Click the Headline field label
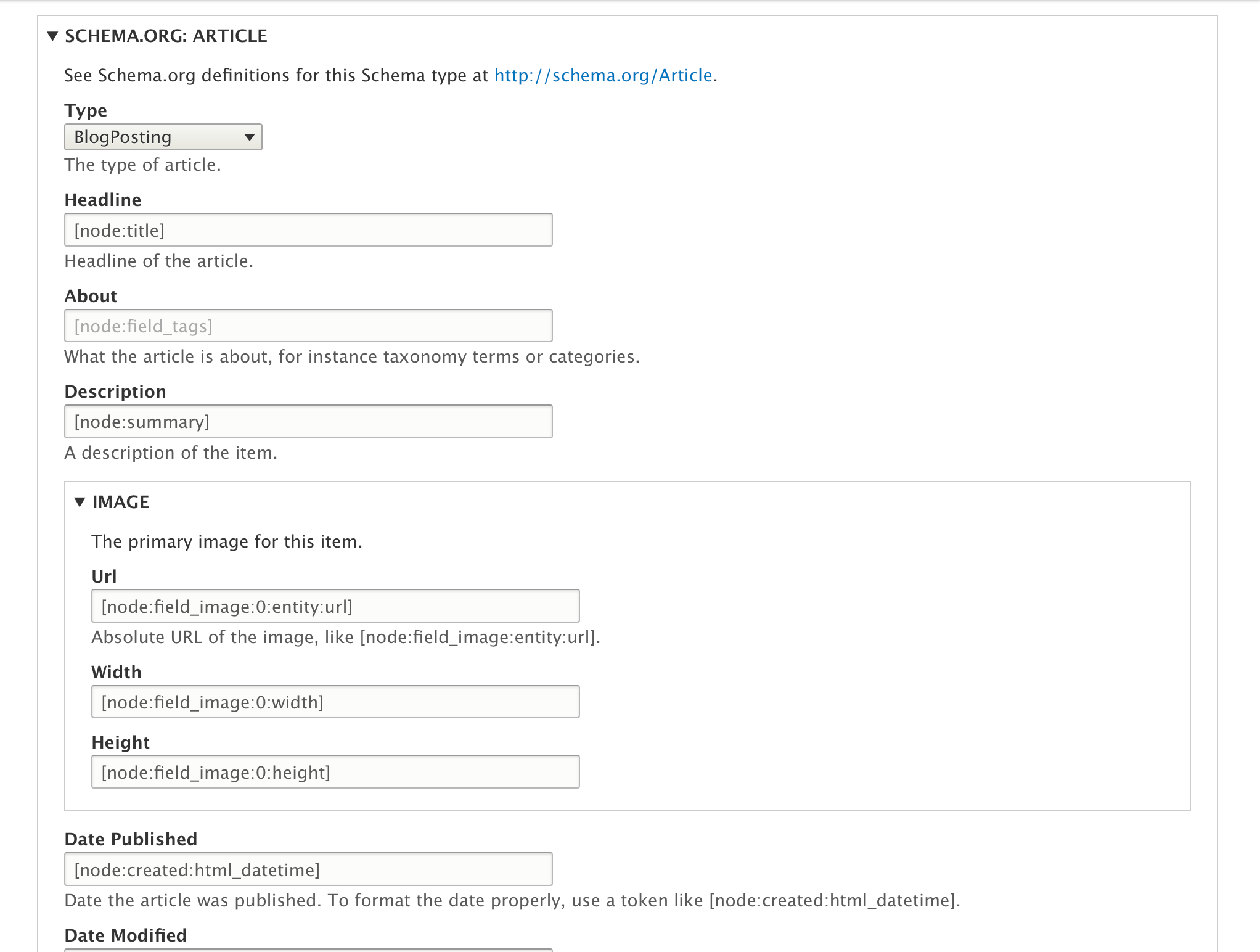The image size is (1260, 952). [x=103, y=200]
